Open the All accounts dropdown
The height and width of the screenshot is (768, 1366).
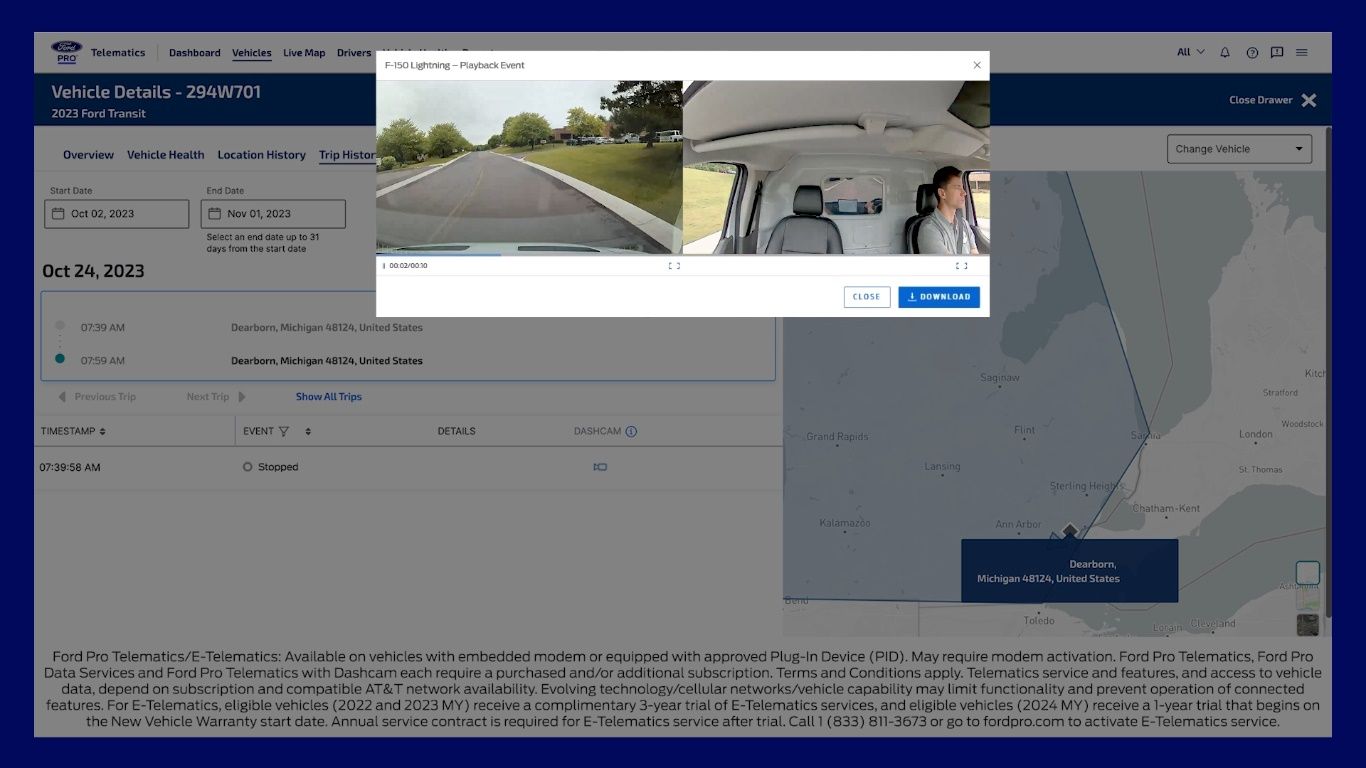1191,53
